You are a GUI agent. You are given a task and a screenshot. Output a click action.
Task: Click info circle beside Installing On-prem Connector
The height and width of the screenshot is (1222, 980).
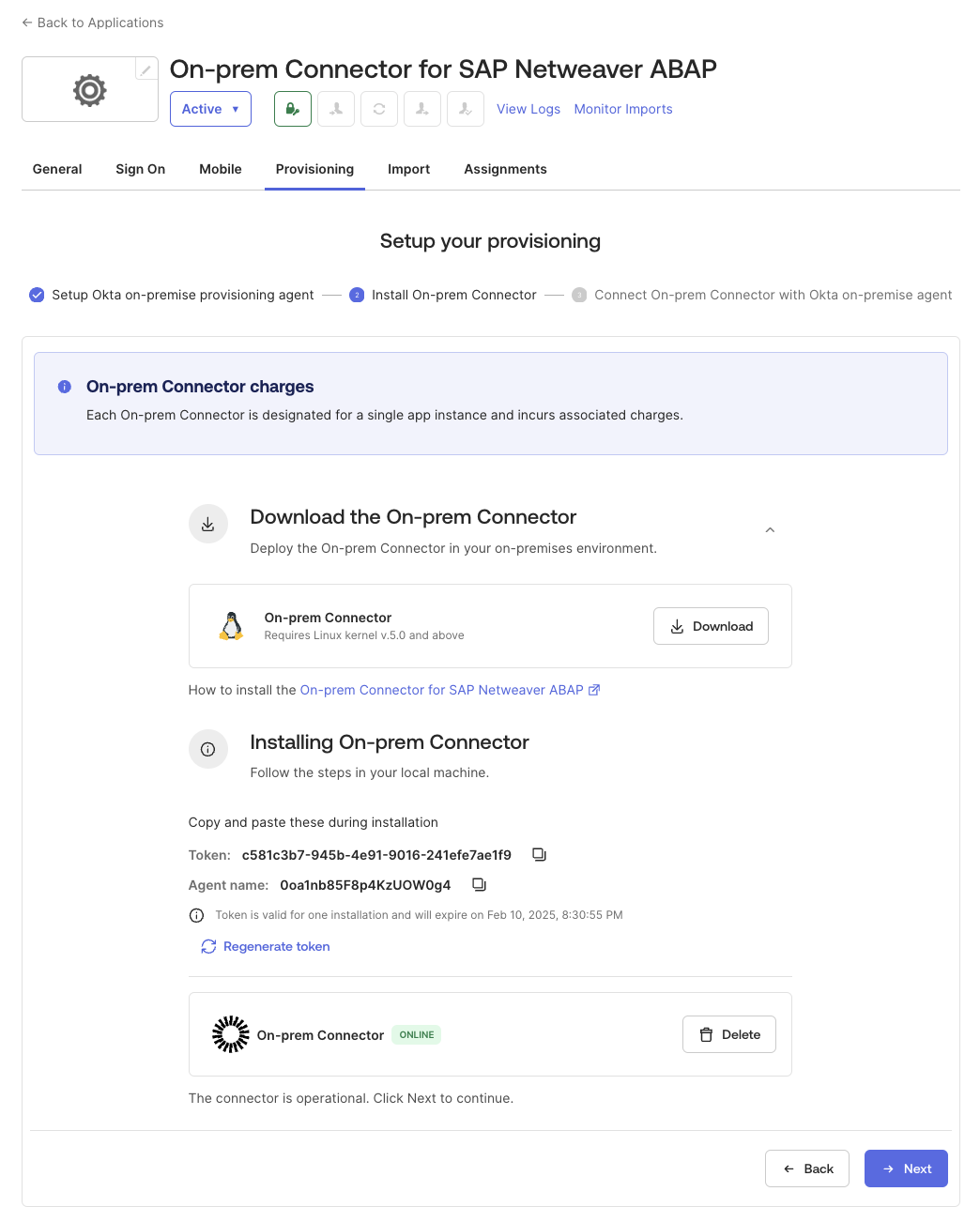point(208,749)
